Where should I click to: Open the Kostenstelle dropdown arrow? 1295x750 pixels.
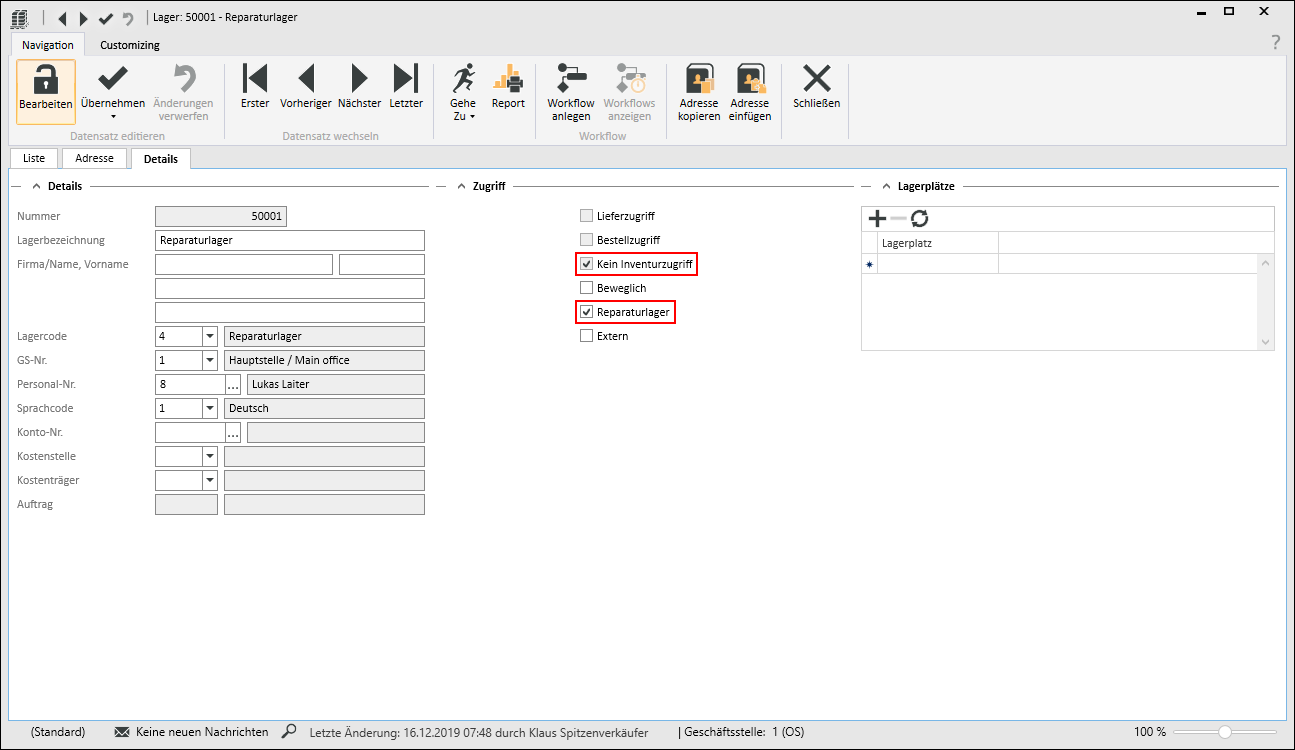click(210, 457)
